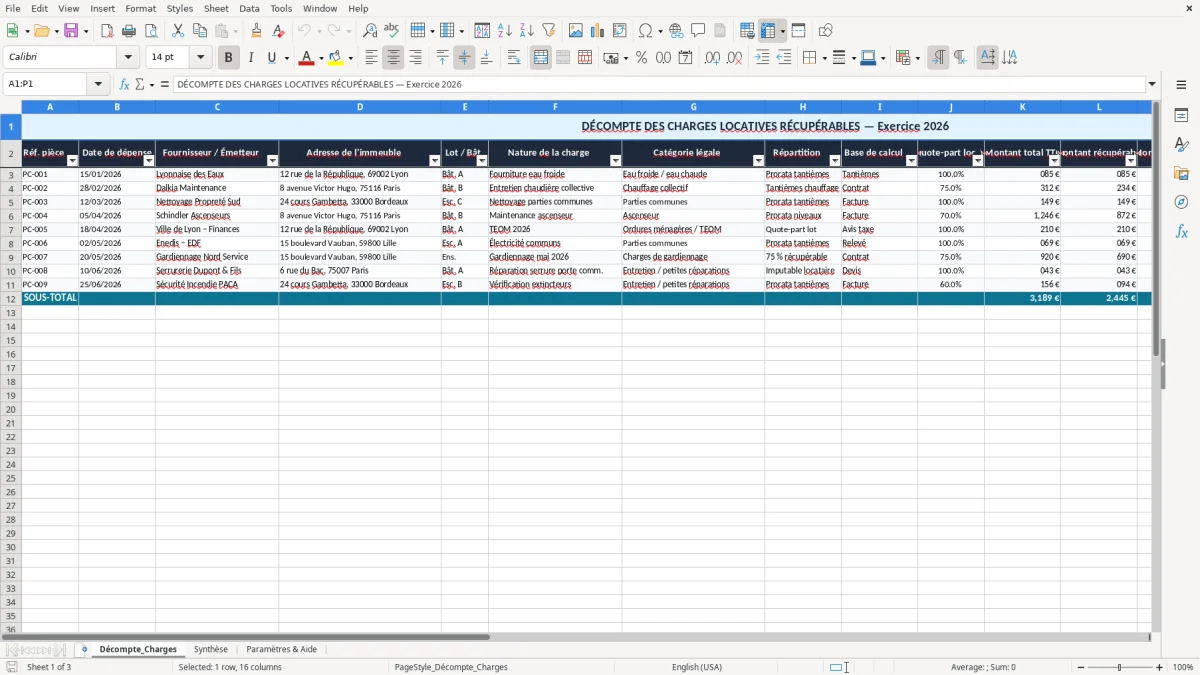Viewport: 1200px width, 675px height.
Task: Click Increase Indent icon
Action: point(762,58)
